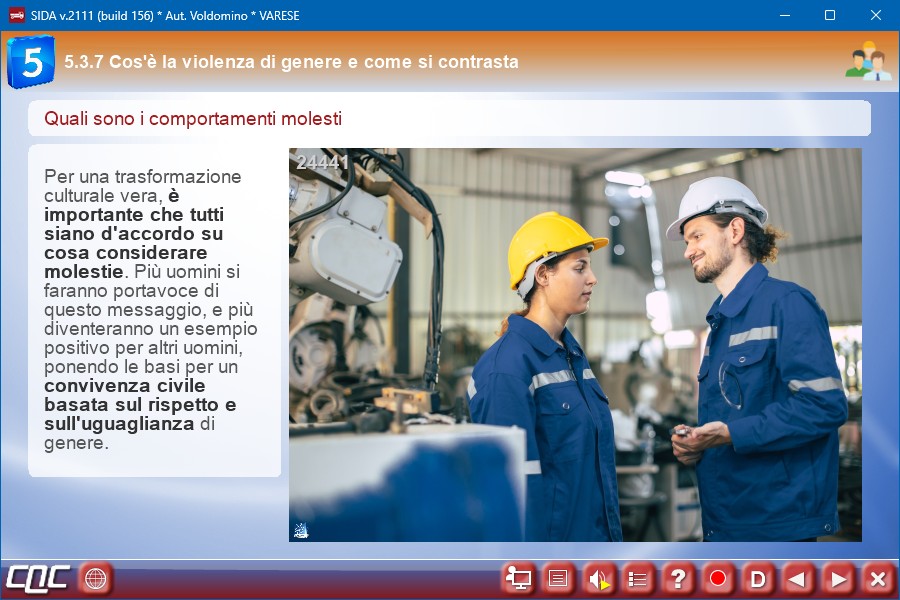Screen dimensions: 900x600
Task: Open the topic list index button
Action: 638,578
